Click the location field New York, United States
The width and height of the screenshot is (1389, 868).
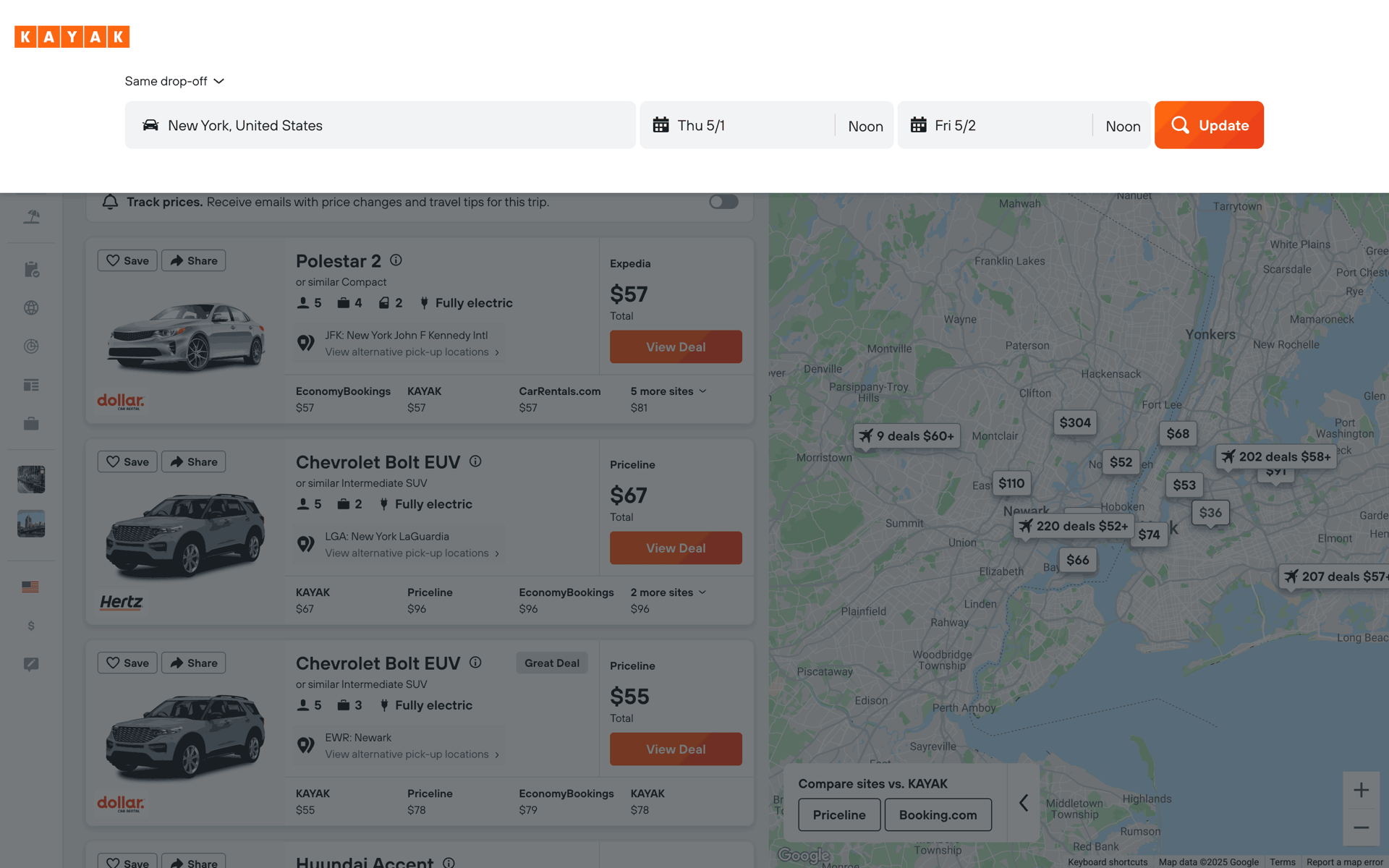pyautogui.click(x=380, y=125)
